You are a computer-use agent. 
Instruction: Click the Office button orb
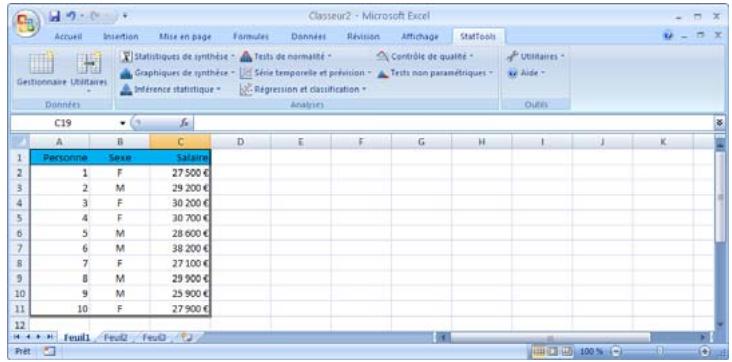27,23
